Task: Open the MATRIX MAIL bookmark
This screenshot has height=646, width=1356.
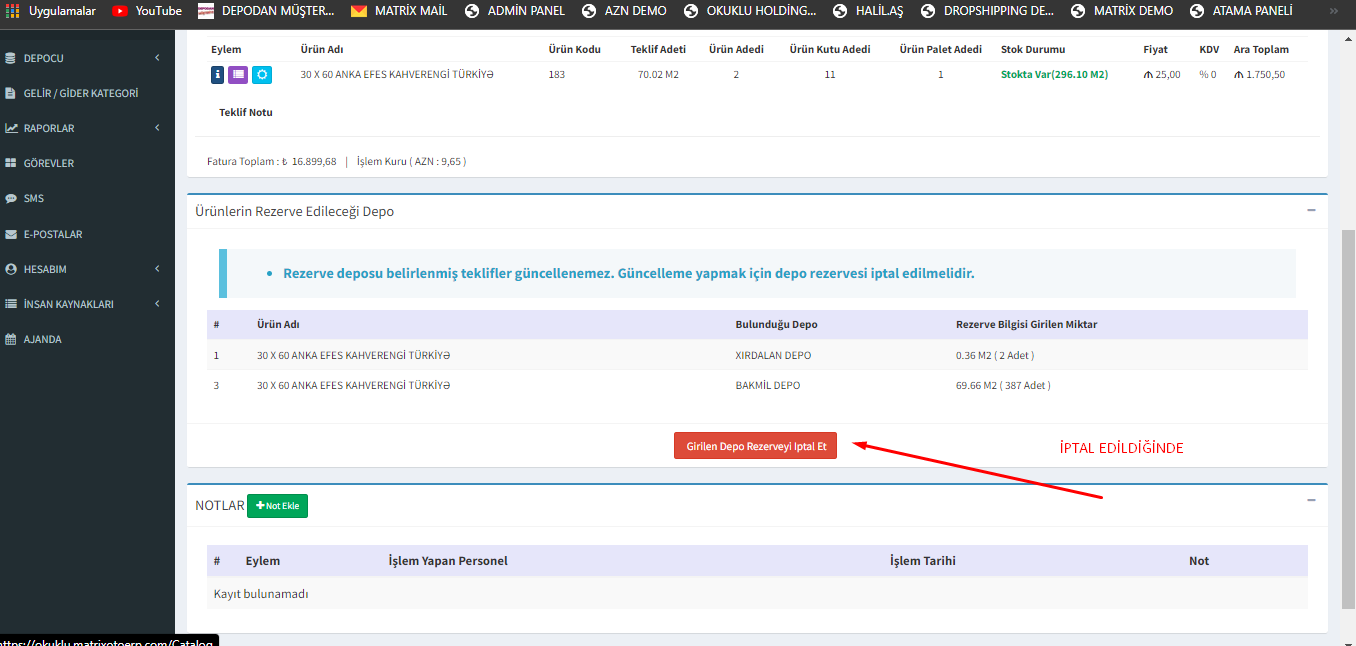Action: tap(399, 11)
